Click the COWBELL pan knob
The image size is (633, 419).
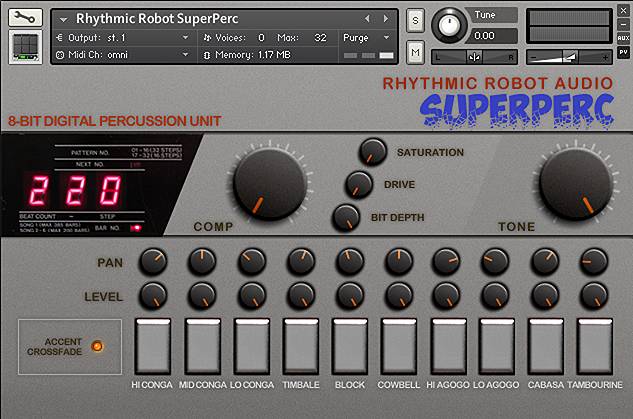tap(399, 262)
